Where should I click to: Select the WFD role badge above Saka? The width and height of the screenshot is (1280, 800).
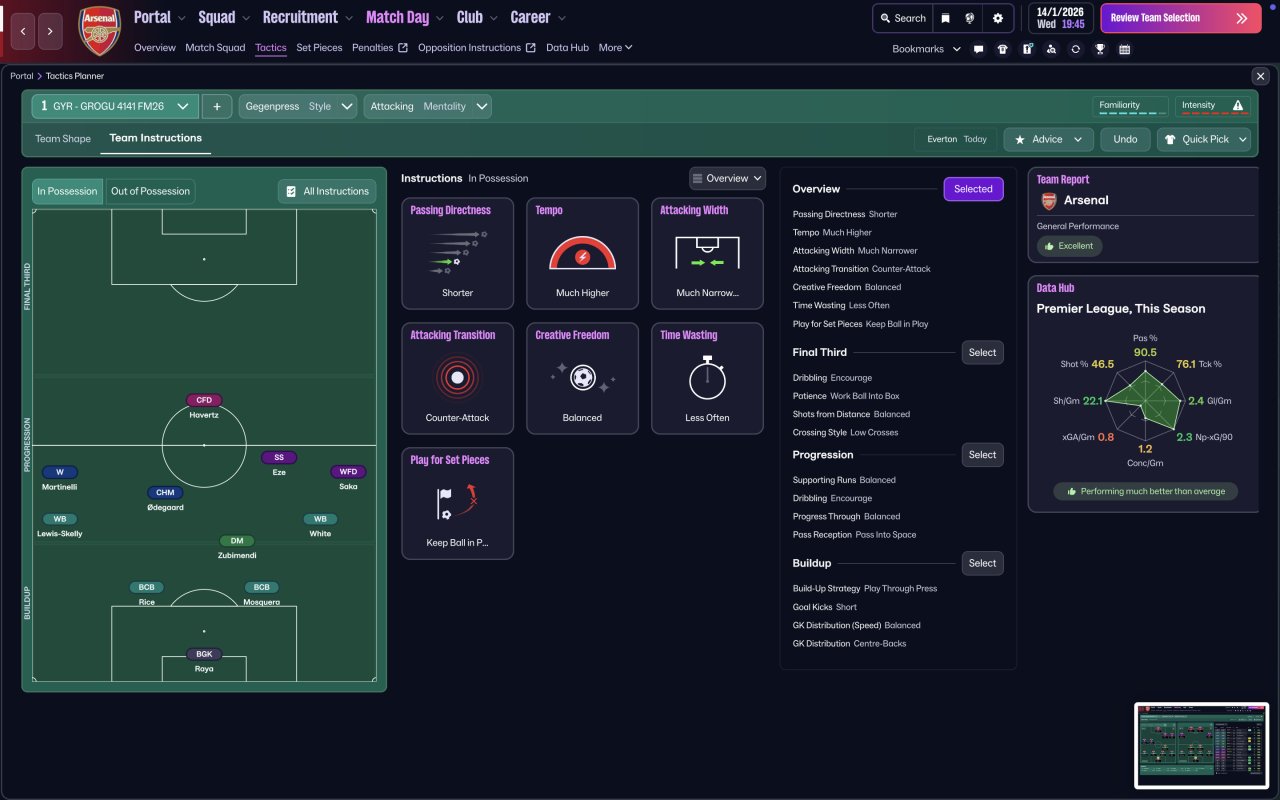(x=348, y=472)
